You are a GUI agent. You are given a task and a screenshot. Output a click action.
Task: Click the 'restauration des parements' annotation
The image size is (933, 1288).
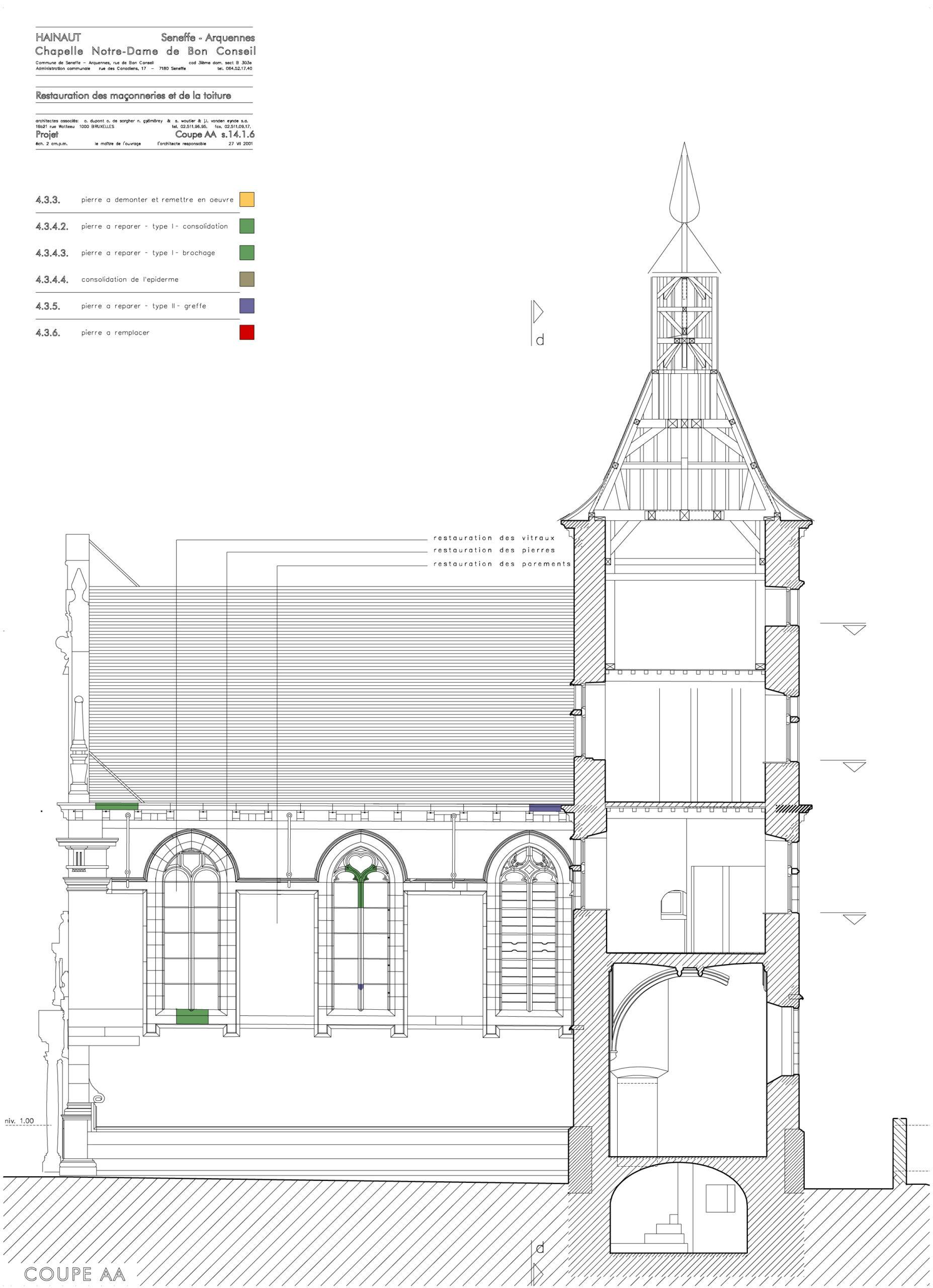click(x=501, y=564)
